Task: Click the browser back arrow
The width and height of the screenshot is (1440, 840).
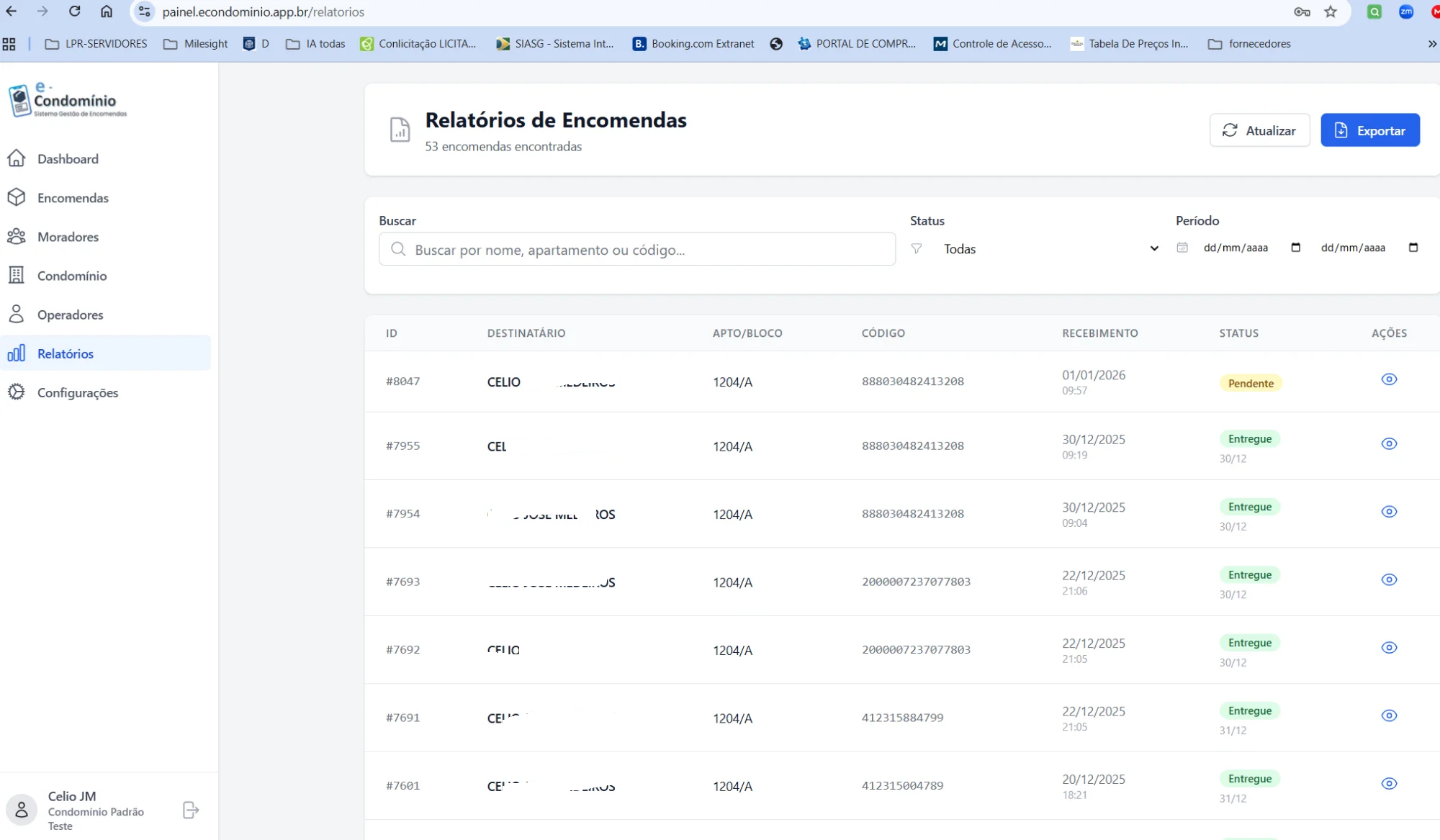Action: (x=12, y=12)
